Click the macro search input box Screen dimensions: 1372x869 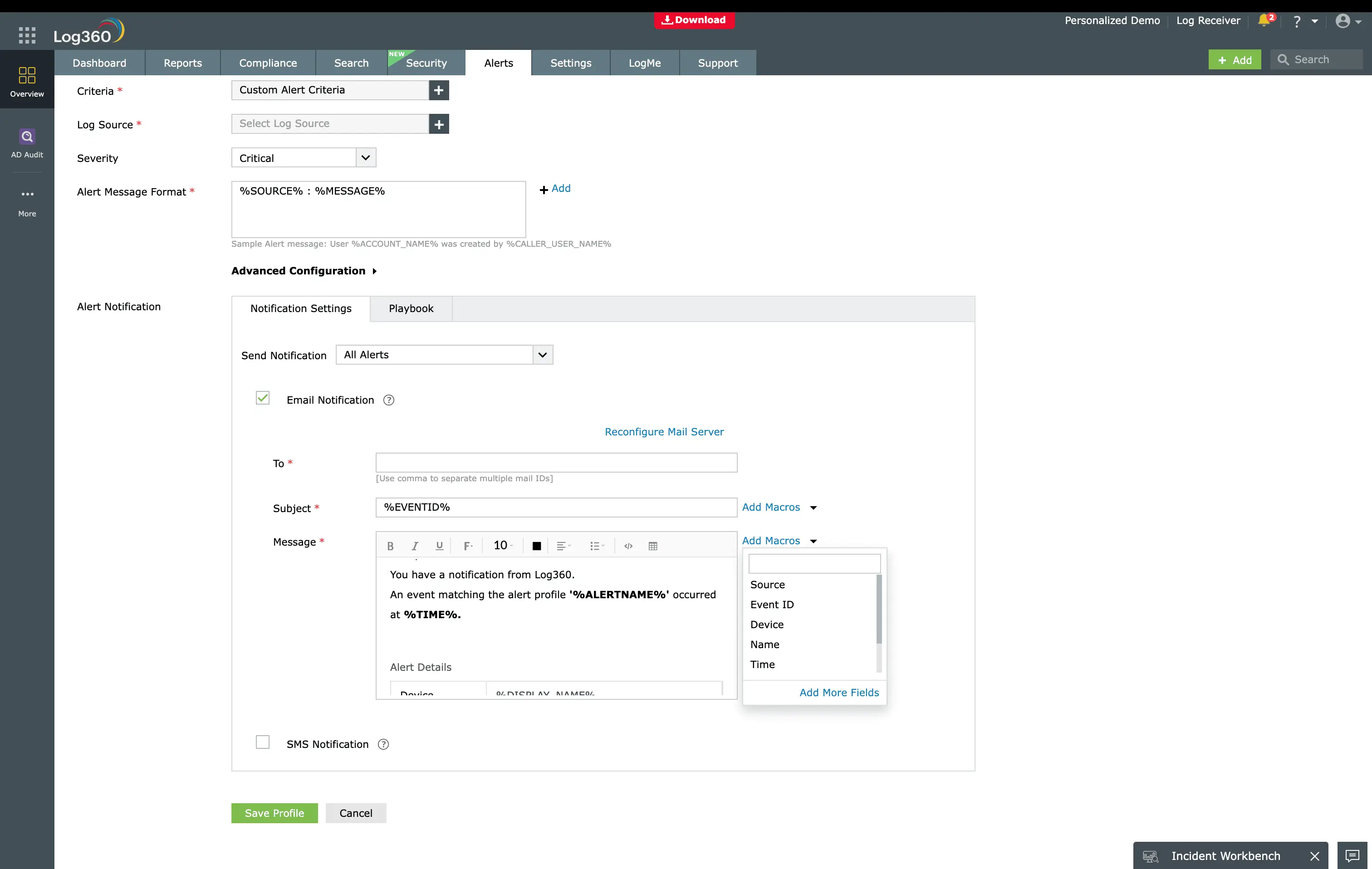pyautogui.click(x=814, y=564)
